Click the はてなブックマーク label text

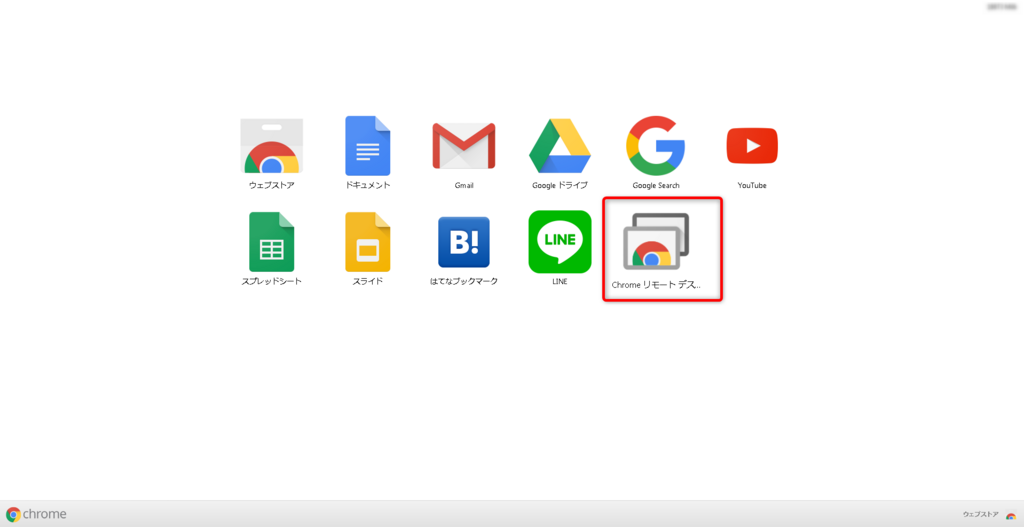(x=464, y=281)
